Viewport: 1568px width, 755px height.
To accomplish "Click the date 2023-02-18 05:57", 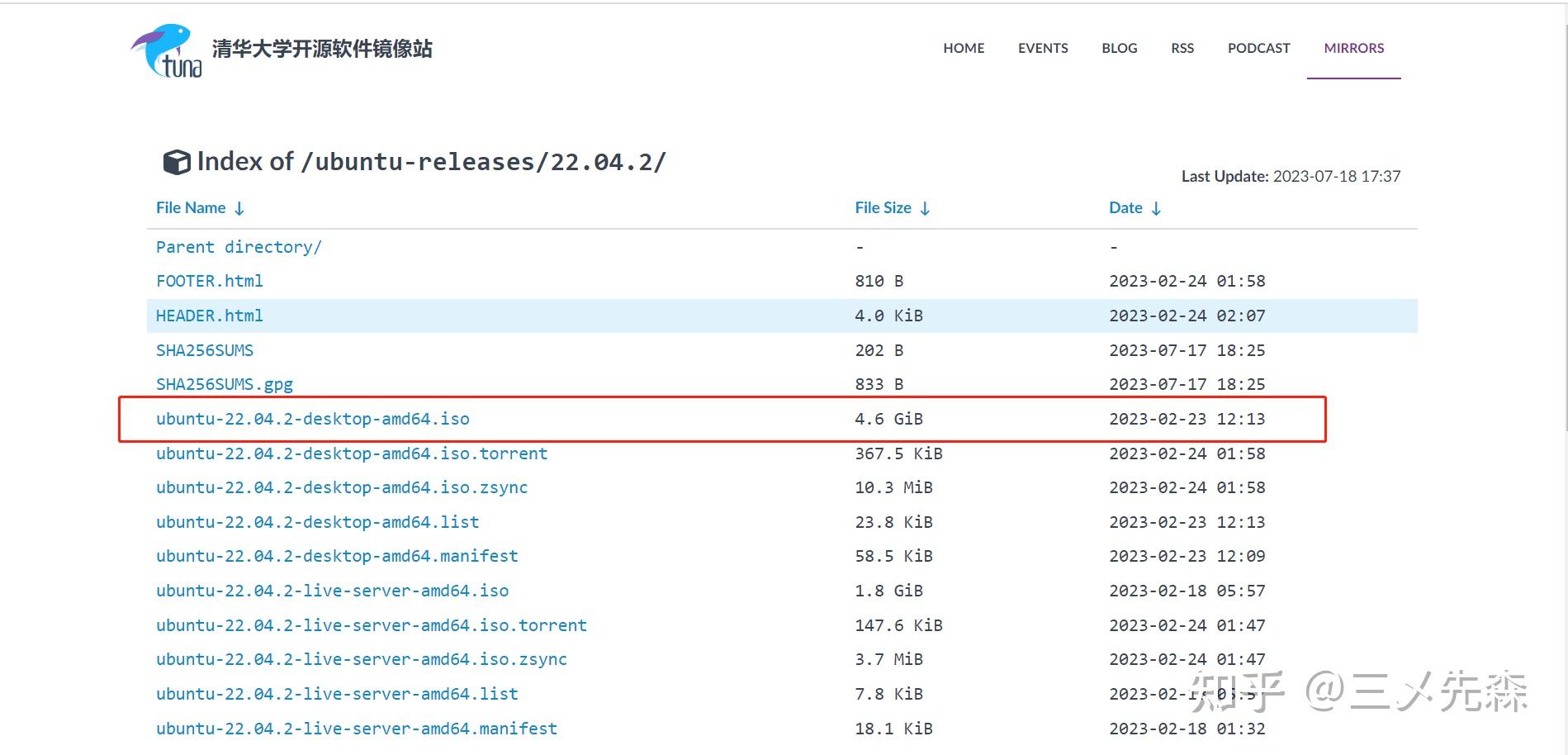I will (x=1187, y=591).
